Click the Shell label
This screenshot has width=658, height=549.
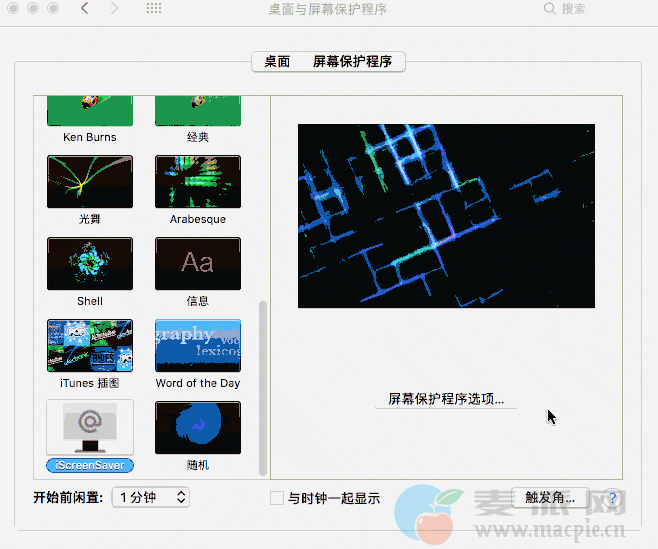click(x=90, y=301)
